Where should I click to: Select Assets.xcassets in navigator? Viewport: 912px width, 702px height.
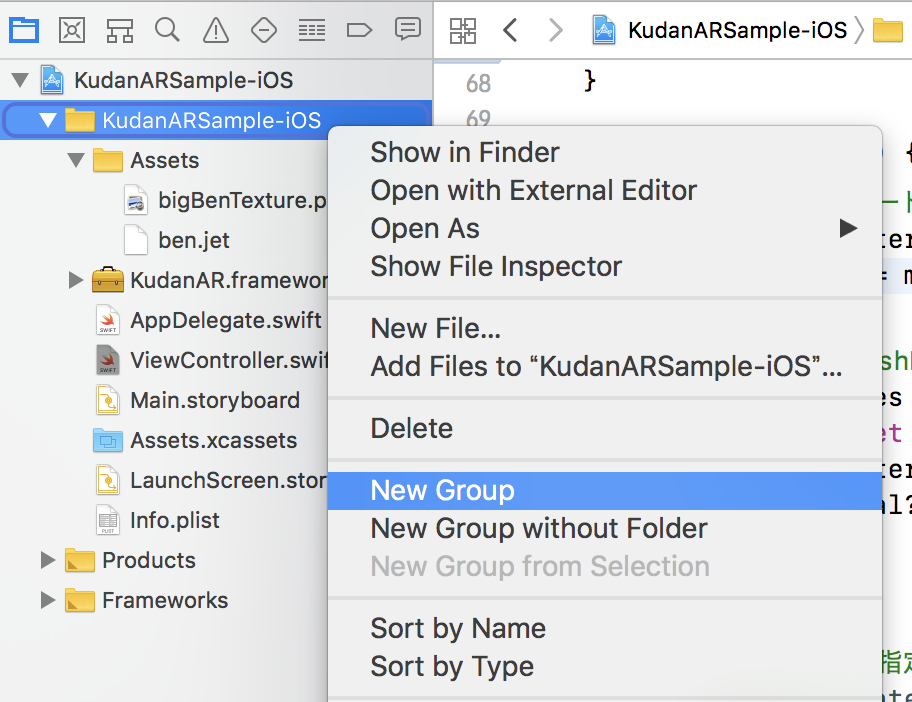(x=213, y=440)
